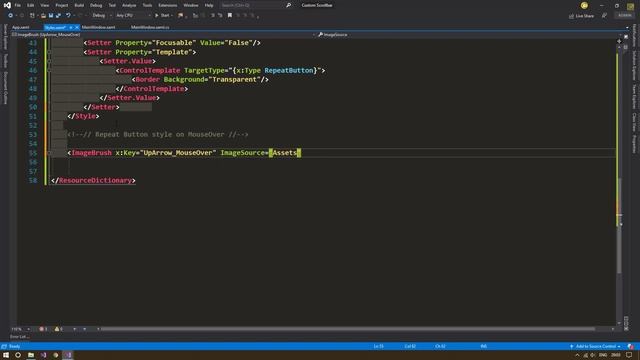Click the Navigate Backward toolbar icon
The image size is (640, 360).
pyautogui.click(x=11, y=16)
